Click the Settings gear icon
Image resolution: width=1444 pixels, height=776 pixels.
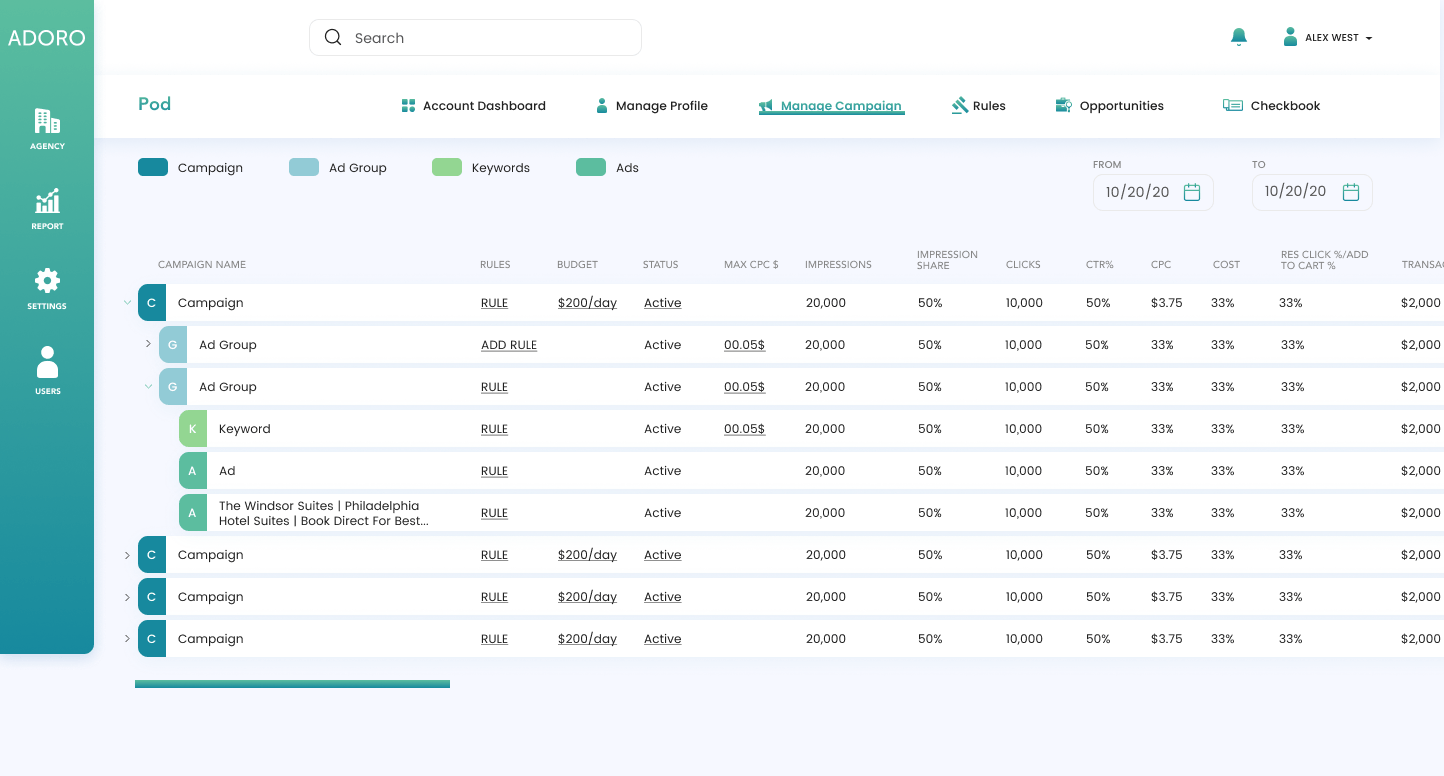47,281
